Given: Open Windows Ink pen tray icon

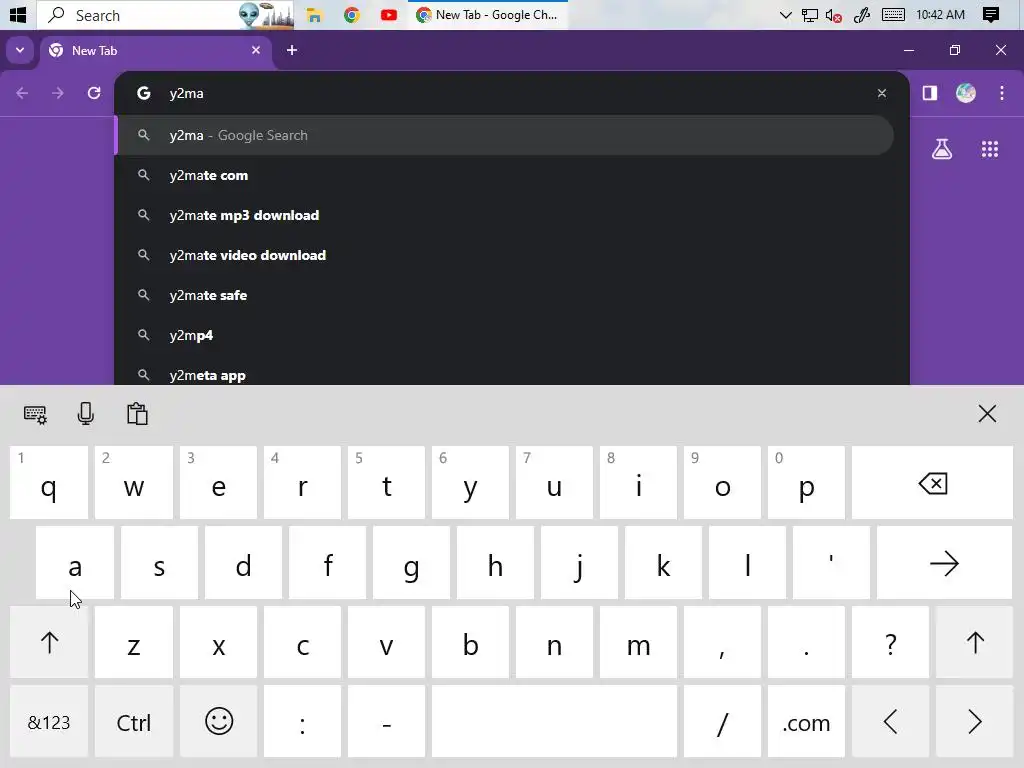Looking at the screenshot, I should coord(862,15).
